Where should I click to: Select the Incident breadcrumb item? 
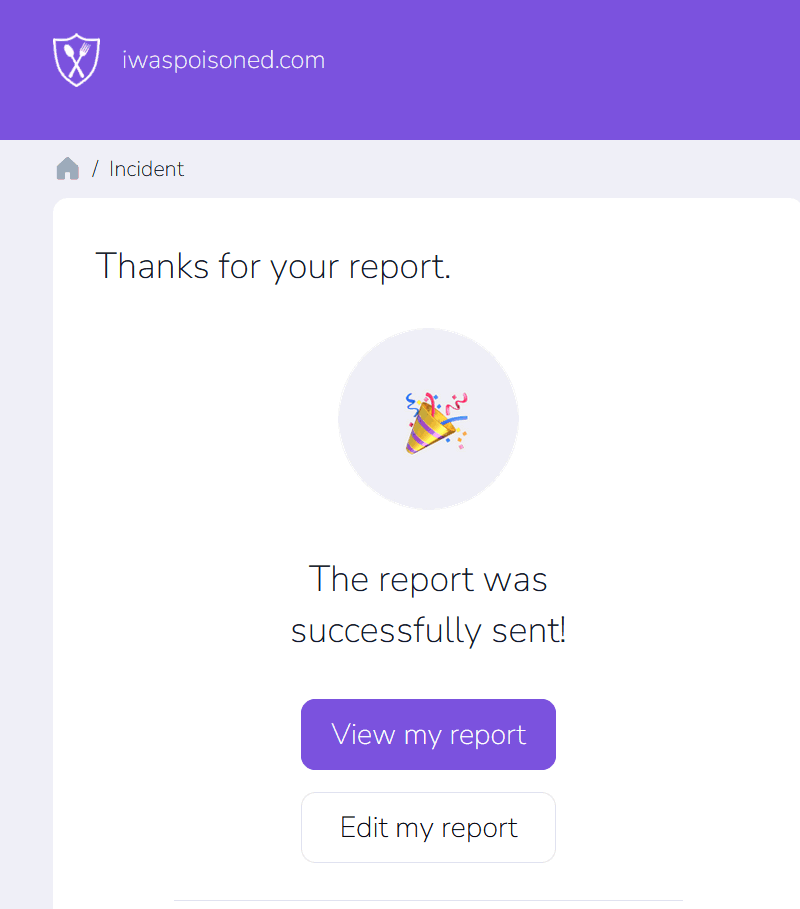click(147, 169)
